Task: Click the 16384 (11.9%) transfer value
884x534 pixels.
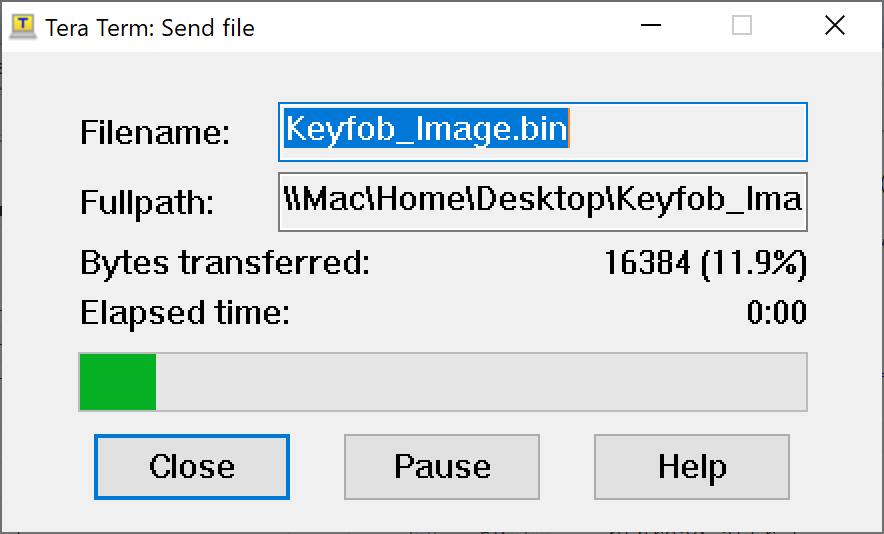Action: [705, 264]
